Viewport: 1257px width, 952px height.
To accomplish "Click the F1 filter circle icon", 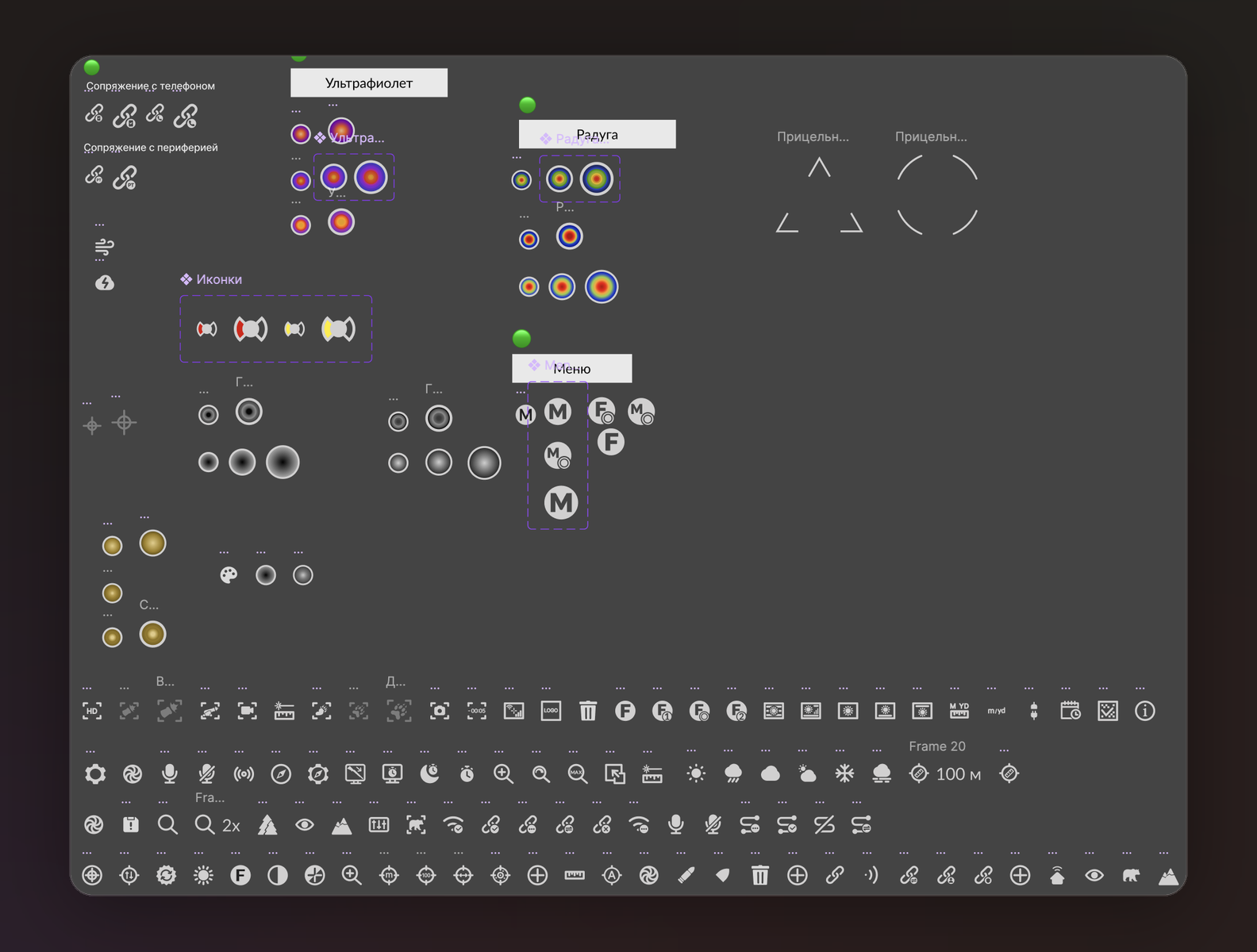I will (662, 711).
